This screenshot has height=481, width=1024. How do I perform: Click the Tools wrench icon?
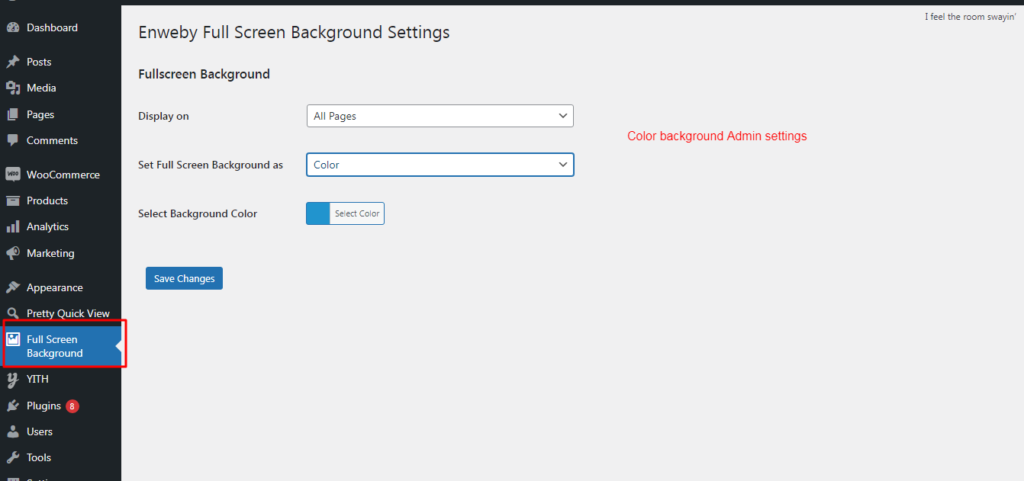[12, 458]
